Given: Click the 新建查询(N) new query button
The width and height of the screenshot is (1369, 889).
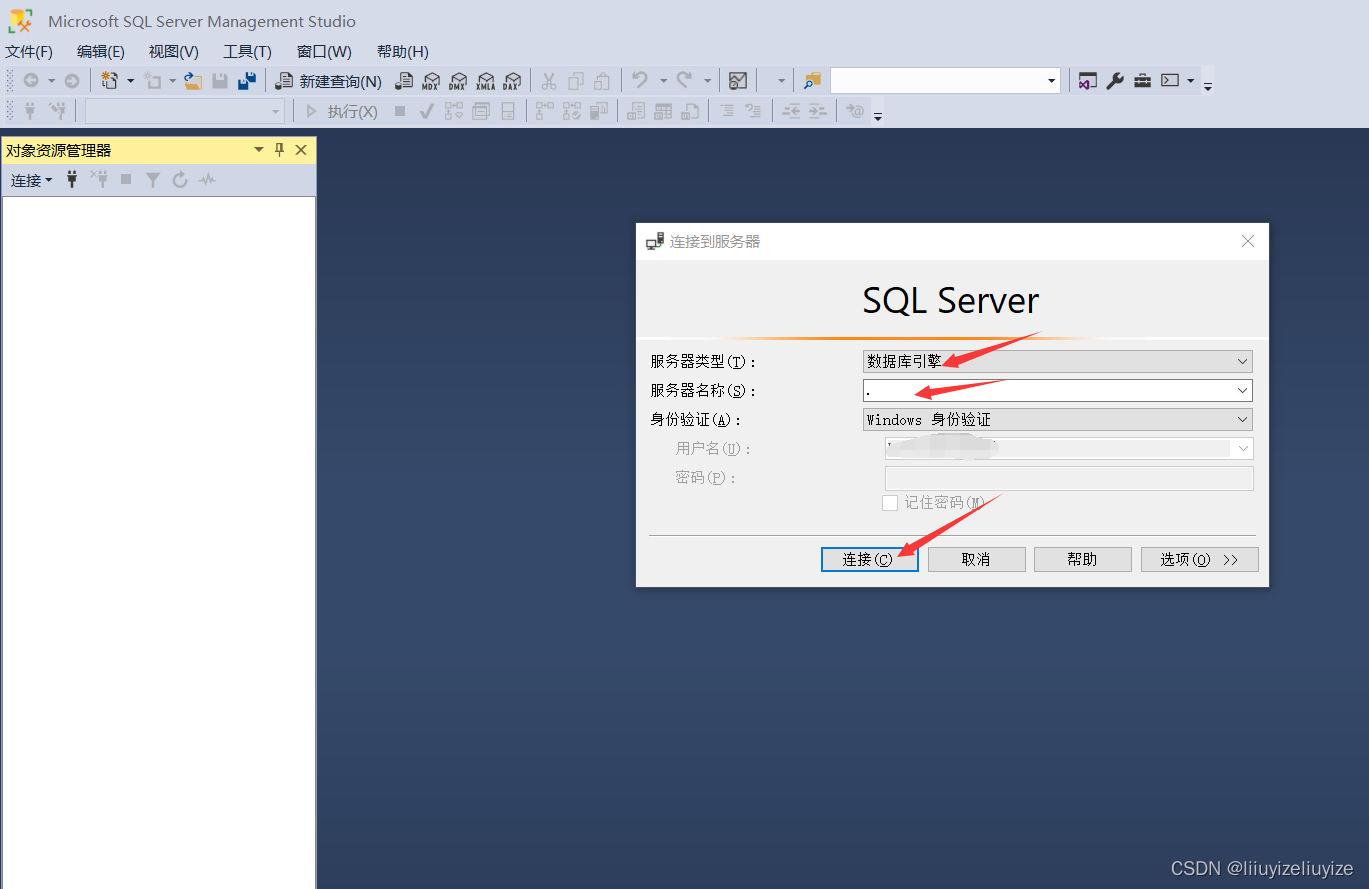Looking at the screenshot, I should [329, 81].
